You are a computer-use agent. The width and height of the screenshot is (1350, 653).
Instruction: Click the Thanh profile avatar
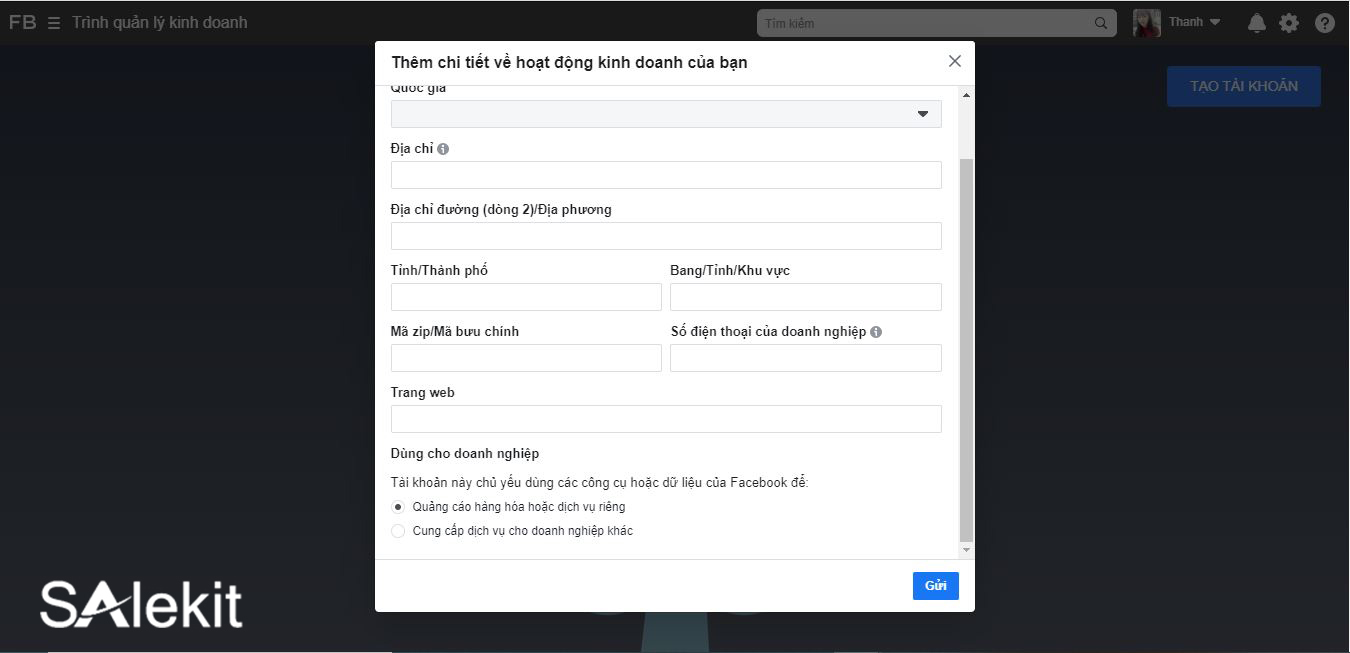click(x=1146, y=23)
